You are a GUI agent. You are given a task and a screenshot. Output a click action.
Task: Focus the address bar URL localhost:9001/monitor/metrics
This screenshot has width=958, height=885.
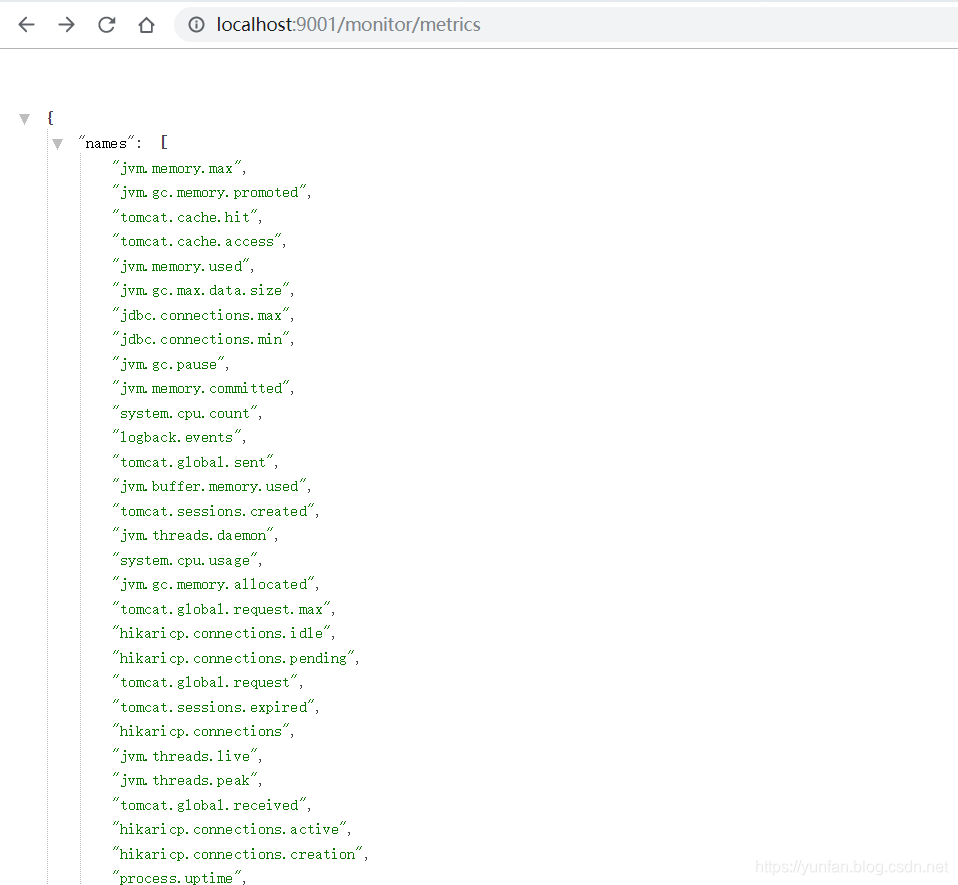(348, 24)
